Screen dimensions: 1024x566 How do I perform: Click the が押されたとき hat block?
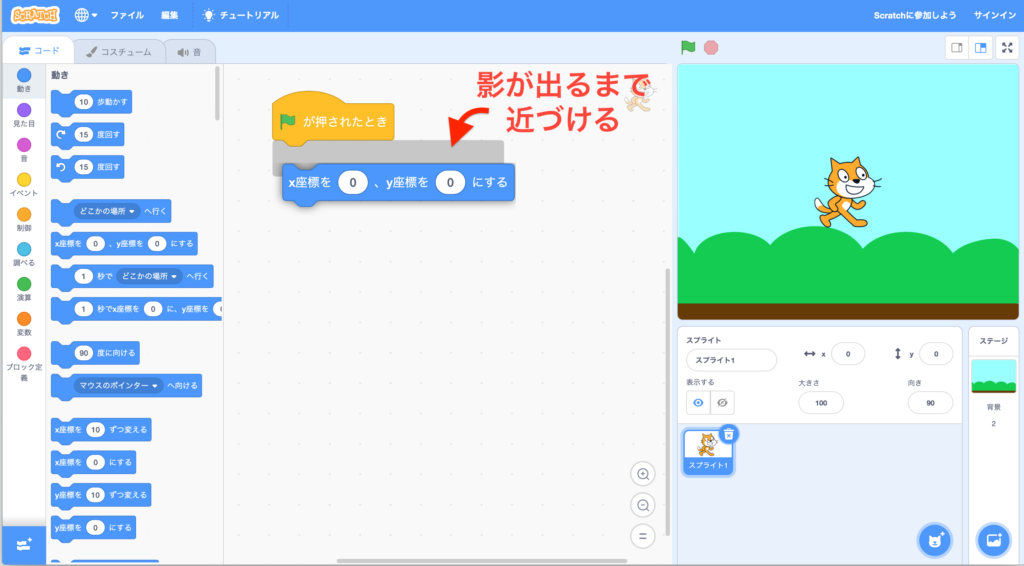coord(333,119)
